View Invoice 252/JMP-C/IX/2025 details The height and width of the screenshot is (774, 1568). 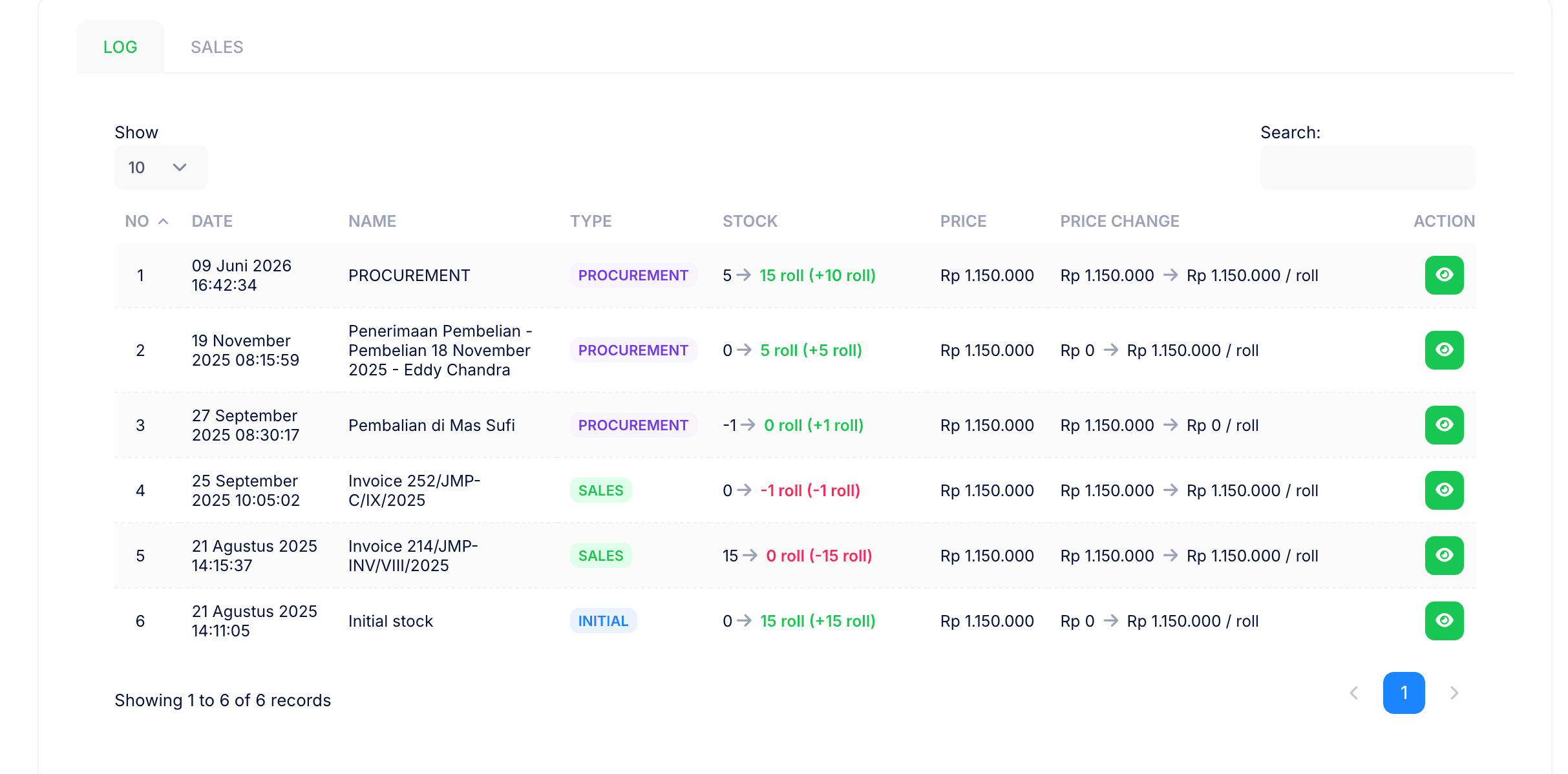point(1444,490)
